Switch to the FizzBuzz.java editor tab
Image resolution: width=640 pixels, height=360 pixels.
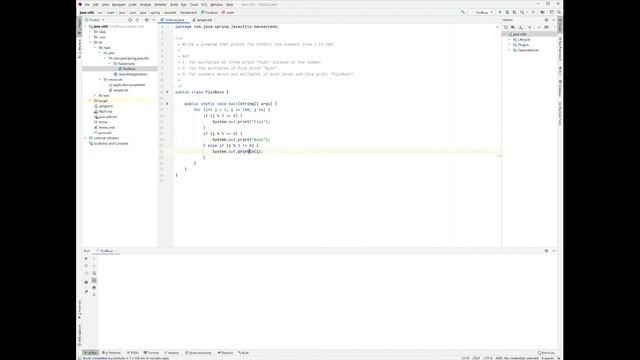(x=174, y=20)
